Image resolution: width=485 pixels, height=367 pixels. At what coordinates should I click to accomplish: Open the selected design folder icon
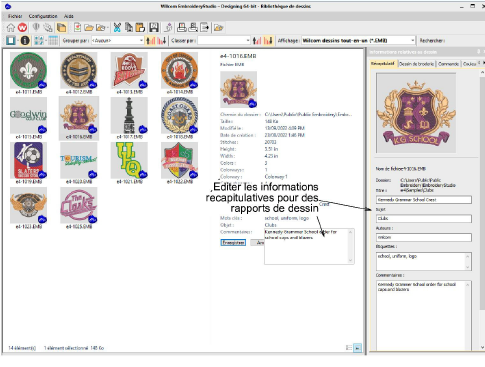pos(89,28)
